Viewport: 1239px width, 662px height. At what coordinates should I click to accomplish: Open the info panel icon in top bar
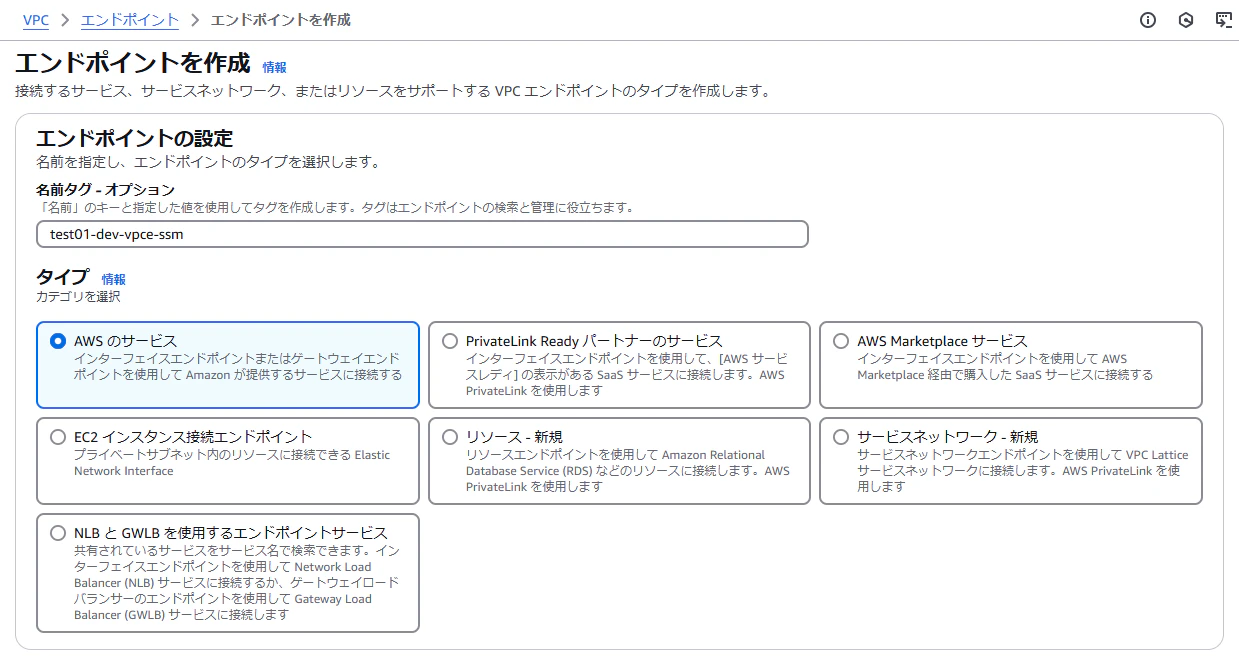coord(1148,20)
